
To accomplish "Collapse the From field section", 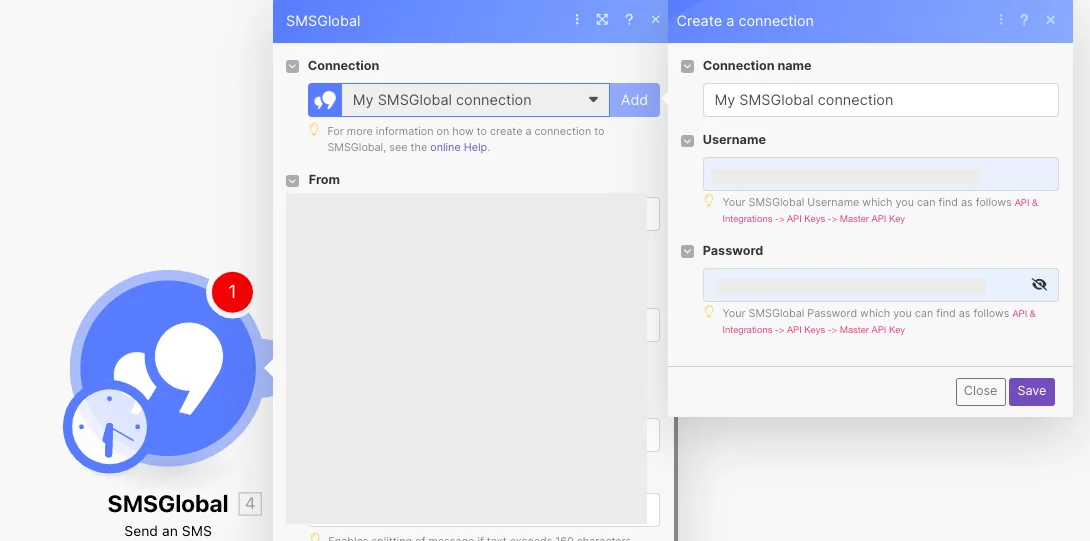I will coord(293,180).
